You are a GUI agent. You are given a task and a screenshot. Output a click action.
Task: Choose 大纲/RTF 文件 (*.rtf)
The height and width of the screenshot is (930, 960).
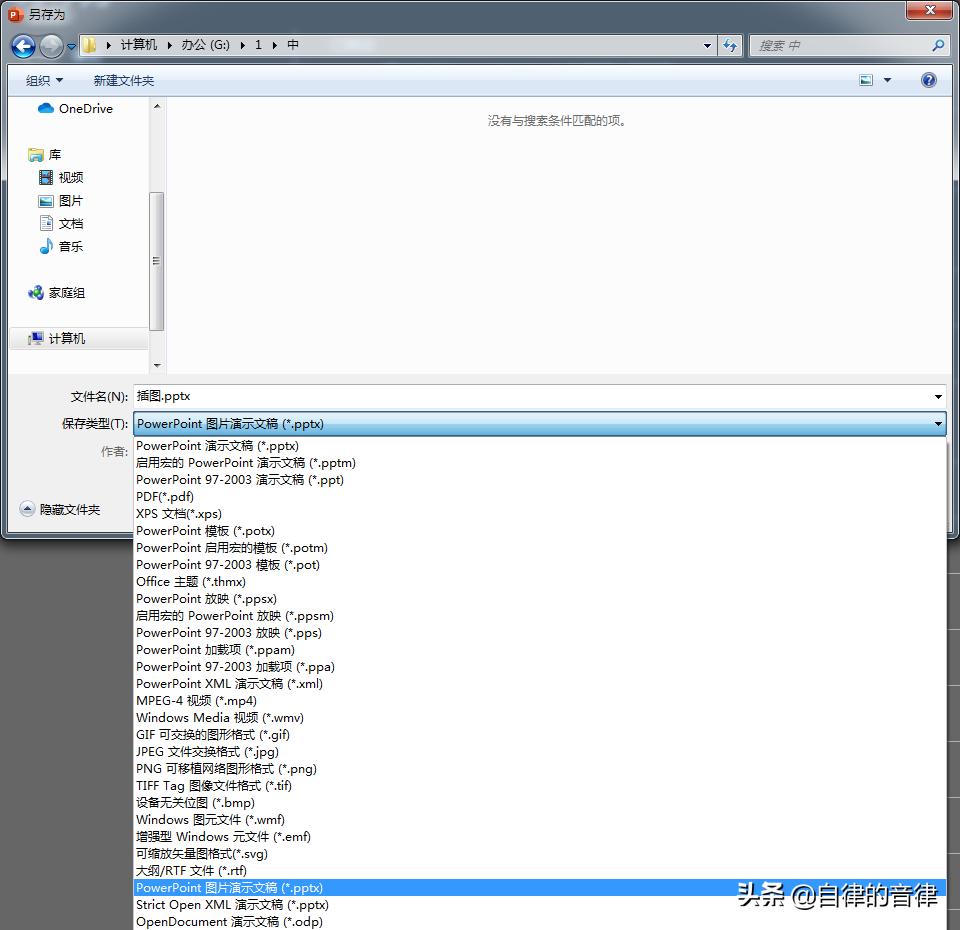pyautogui.click(x=539, y=871)
